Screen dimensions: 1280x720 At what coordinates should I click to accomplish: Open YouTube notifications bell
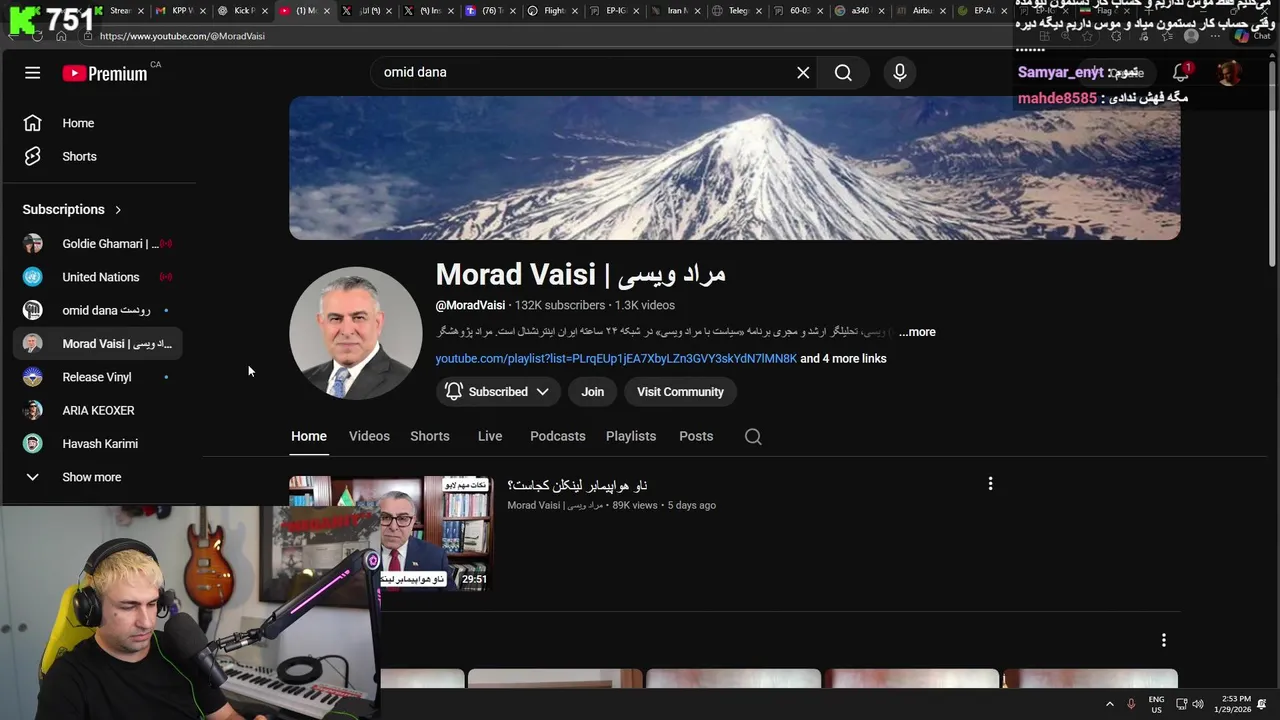pyautogui.click(x=1181, y=72)
